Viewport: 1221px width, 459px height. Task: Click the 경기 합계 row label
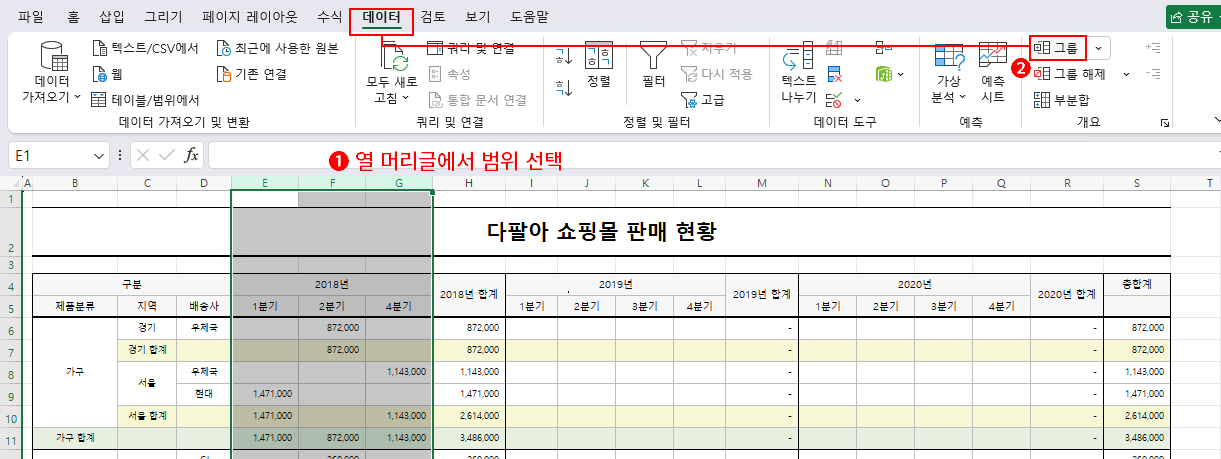pos(147,349)
